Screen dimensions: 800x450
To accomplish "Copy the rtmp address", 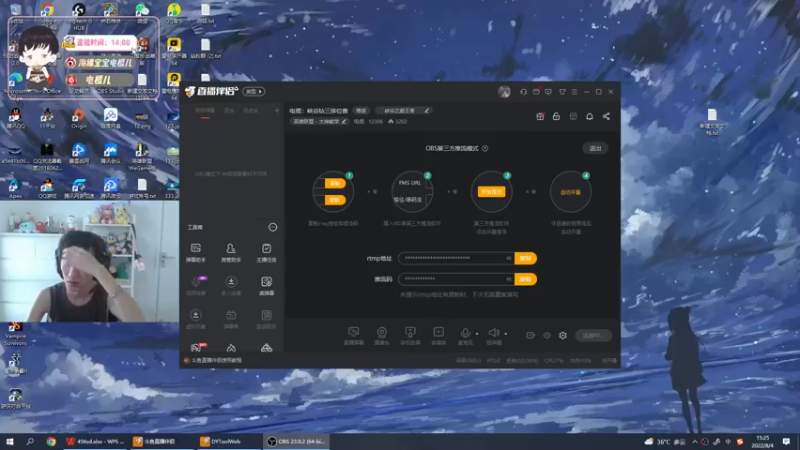I will coord(526,258).
